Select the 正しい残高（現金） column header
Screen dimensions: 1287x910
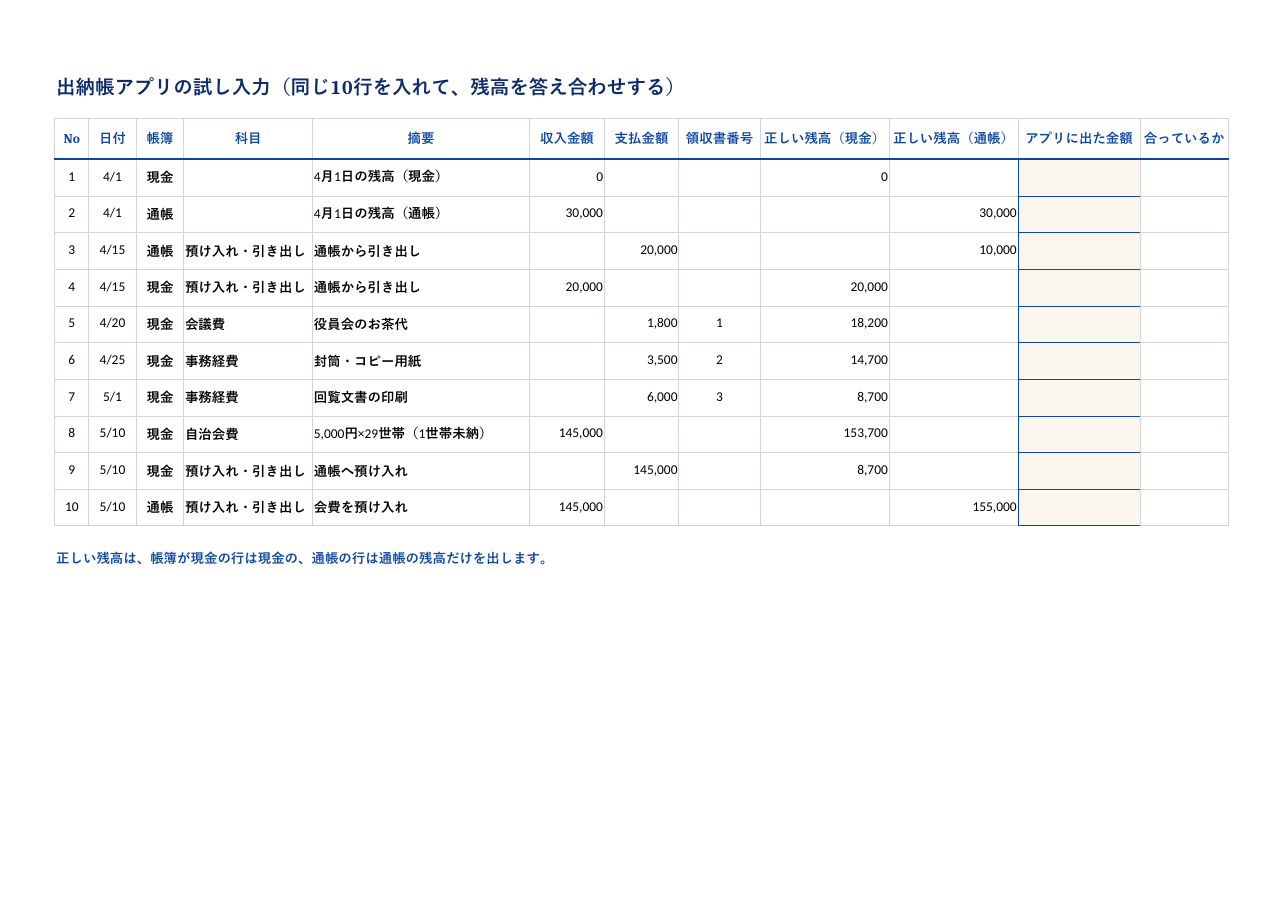[x=825, y=139]
